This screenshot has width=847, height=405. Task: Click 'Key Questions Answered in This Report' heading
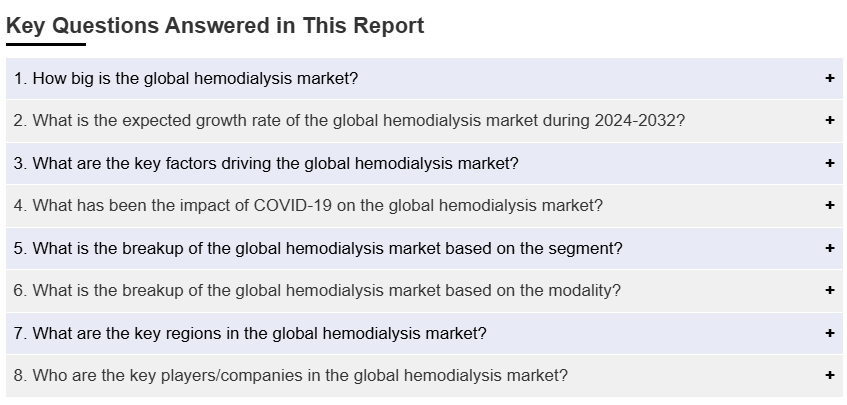pyautogui.click(x=215, y=26)
